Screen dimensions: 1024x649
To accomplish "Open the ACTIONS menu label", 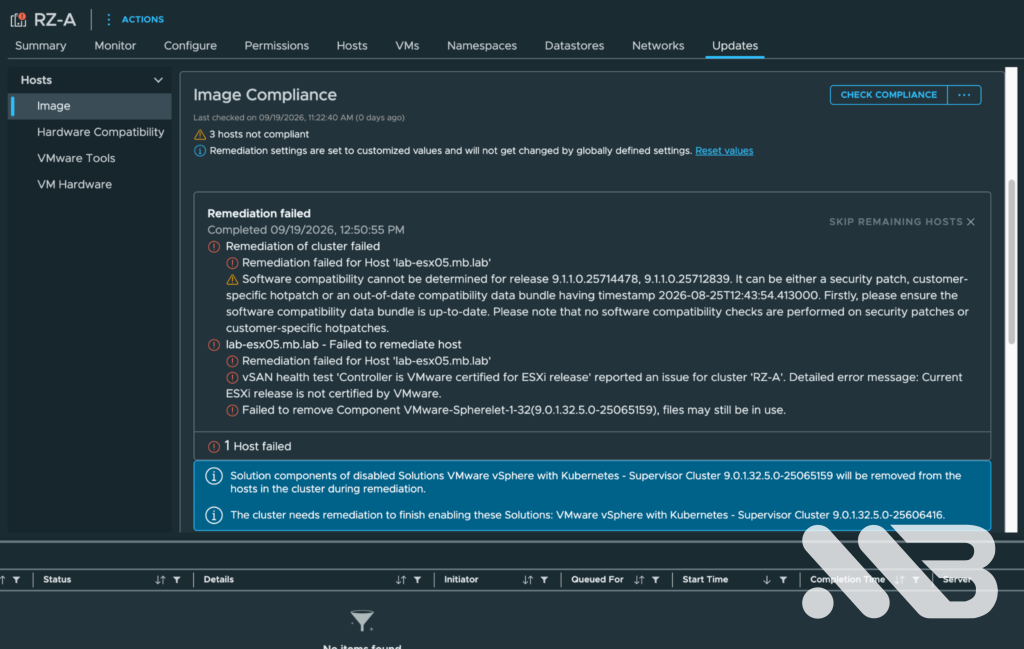I will click(x=142, y=20).
